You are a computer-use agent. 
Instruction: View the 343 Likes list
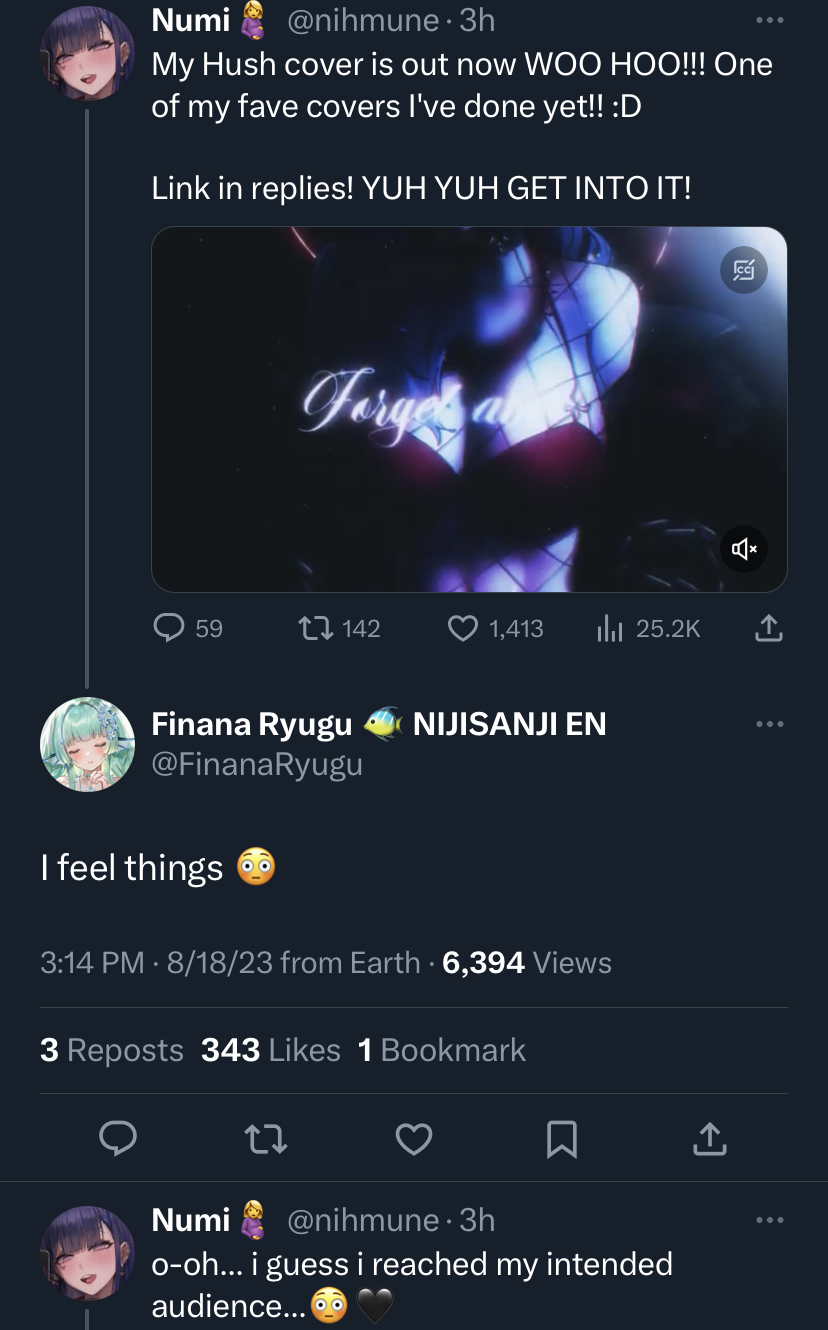click(x=270, y=1050)
